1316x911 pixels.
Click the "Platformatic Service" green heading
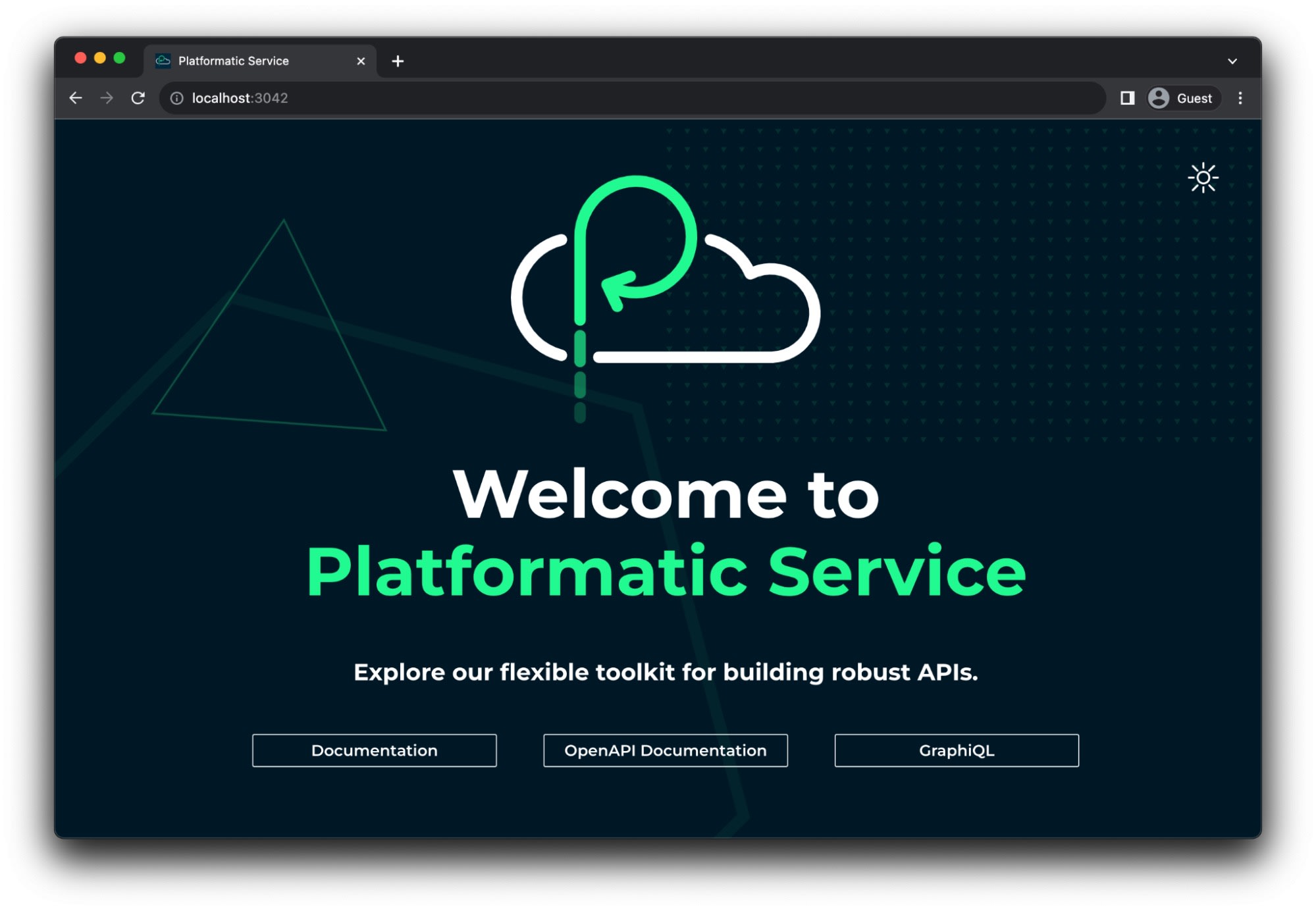tap(666, 571)
